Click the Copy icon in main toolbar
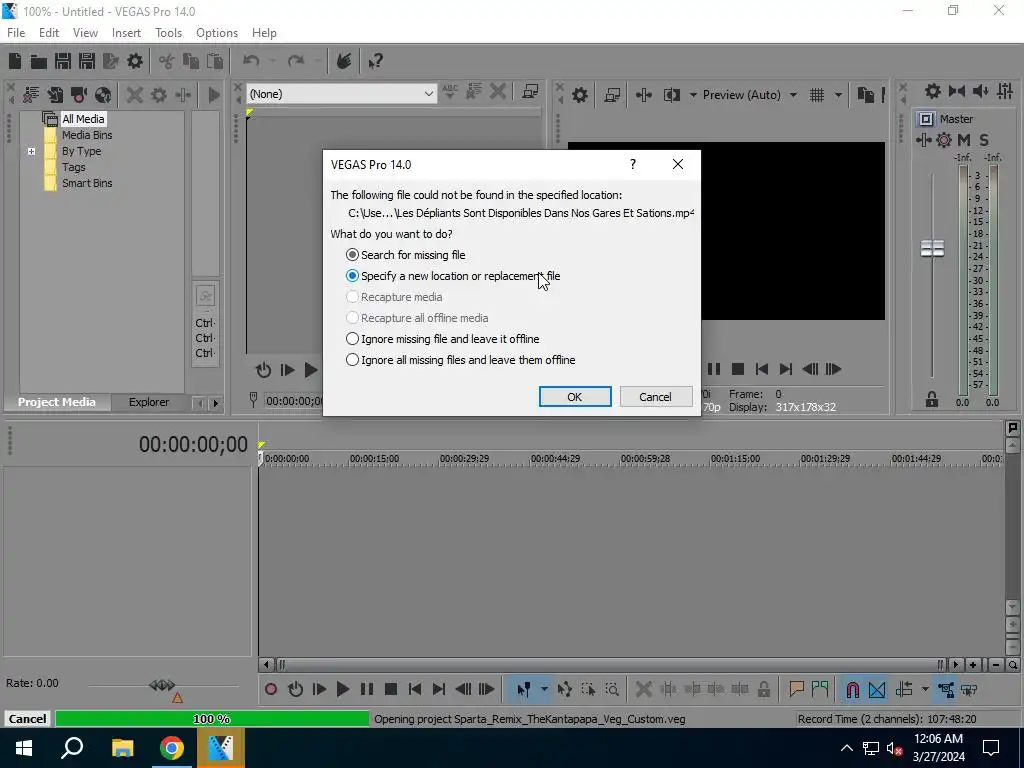Image resolution: width=1024 pixels, height=768 pixels. 191,61
